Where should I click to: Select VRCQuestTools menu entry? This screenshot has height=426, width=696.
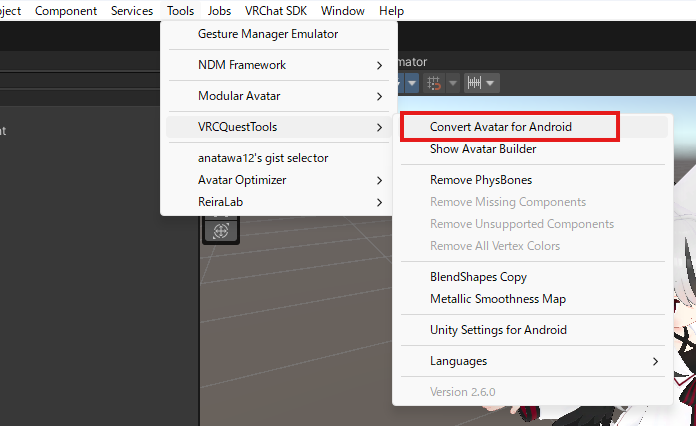coord(279,127)
